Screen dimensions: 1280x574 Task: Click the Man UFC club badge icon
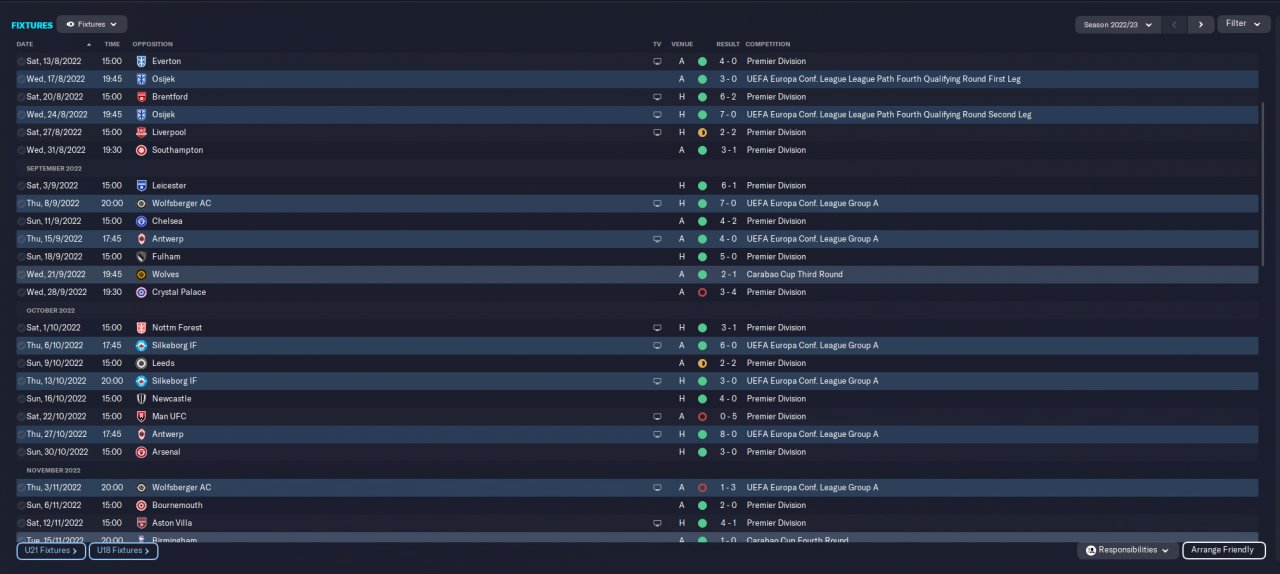tap(141, 416)
